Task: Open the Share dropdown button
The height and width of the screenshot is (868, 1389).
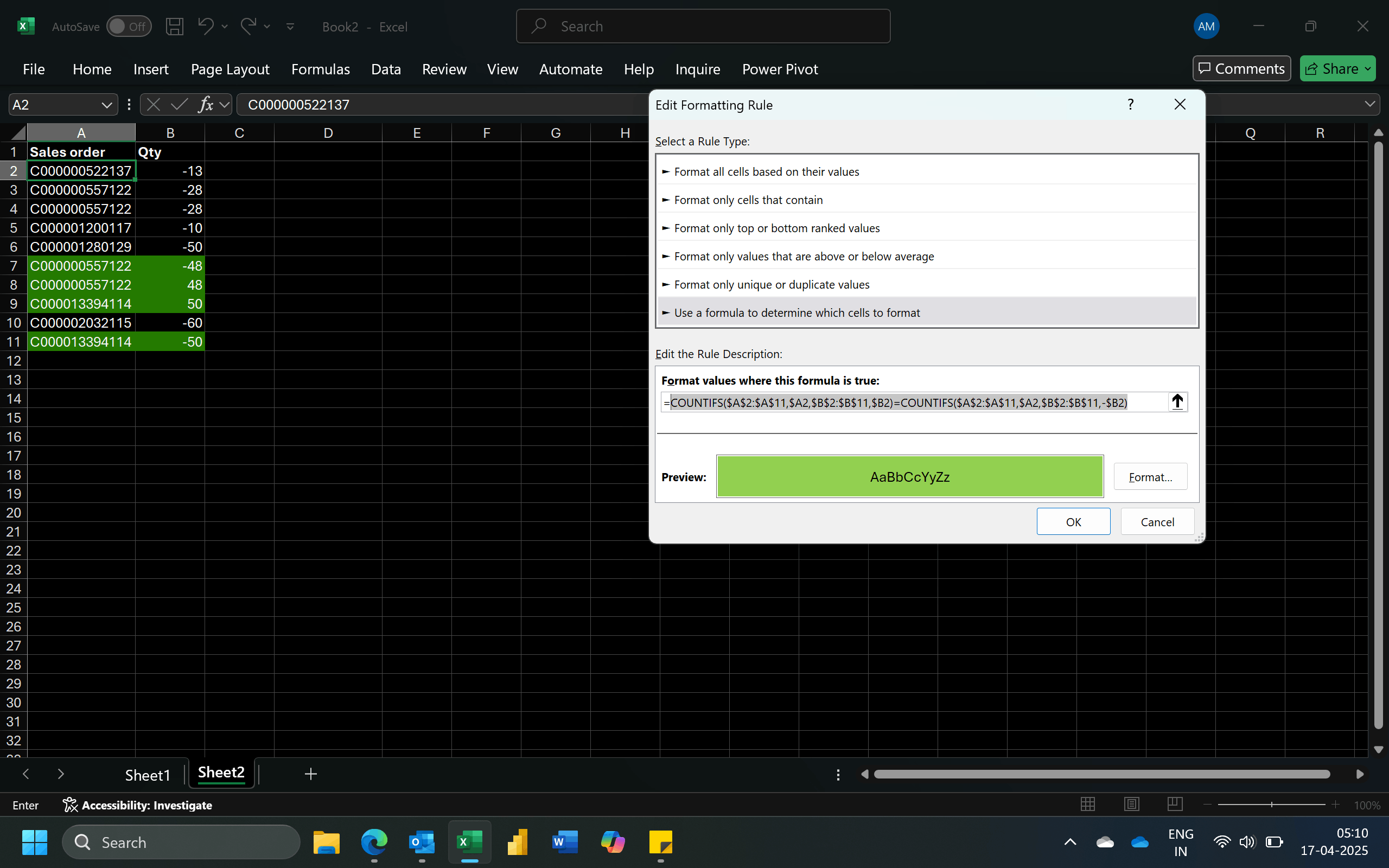Action: click(1337, 69)
